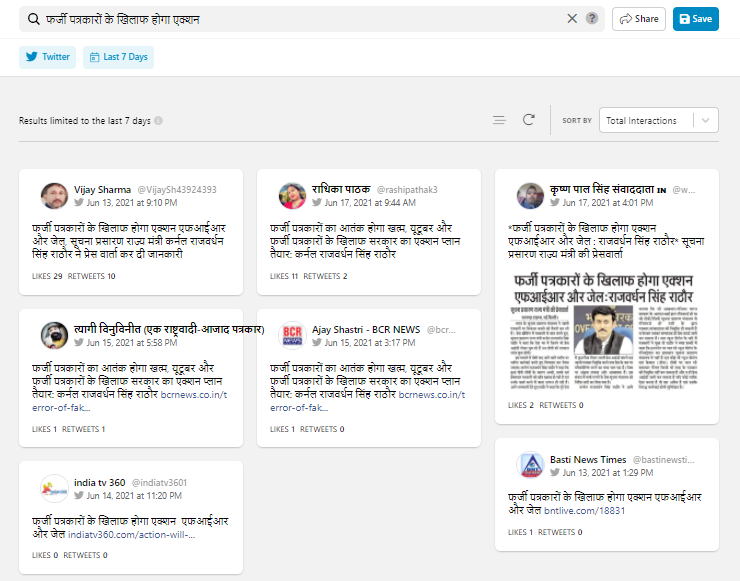Click india tv 360 avatar

(54, 488)
